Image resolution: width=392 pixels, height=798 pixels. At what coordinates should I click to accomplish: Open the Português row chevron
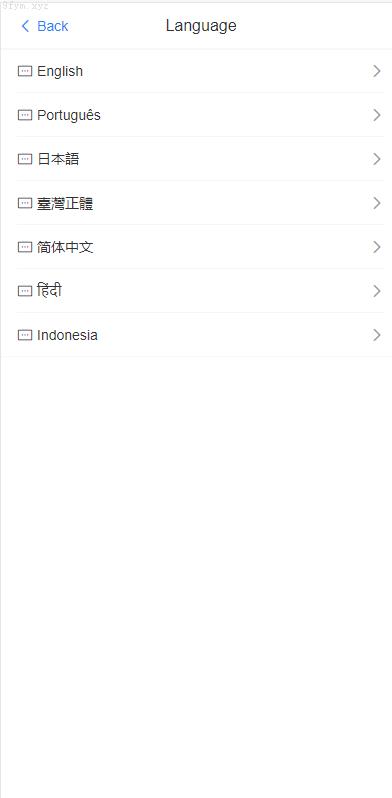(377, 115)
